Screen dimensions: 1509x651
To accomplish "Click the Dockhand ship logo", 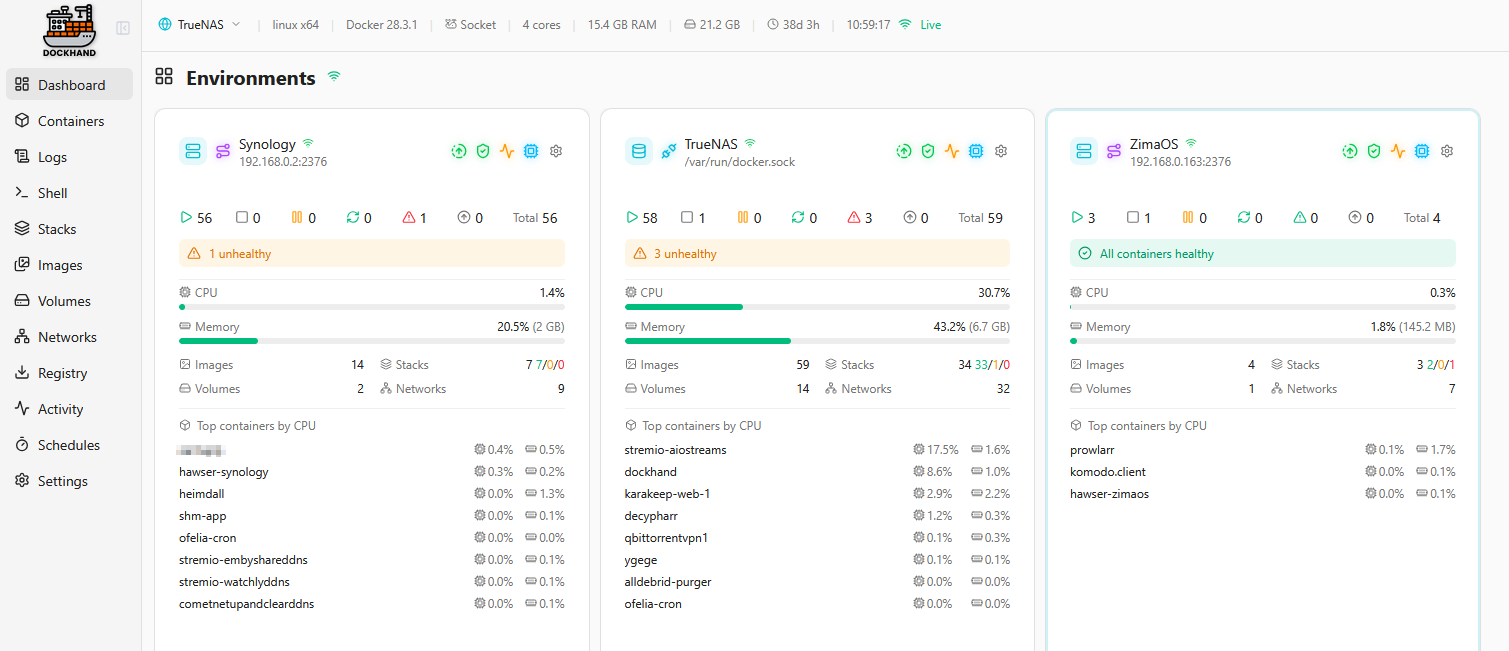I will click(69, 31).
